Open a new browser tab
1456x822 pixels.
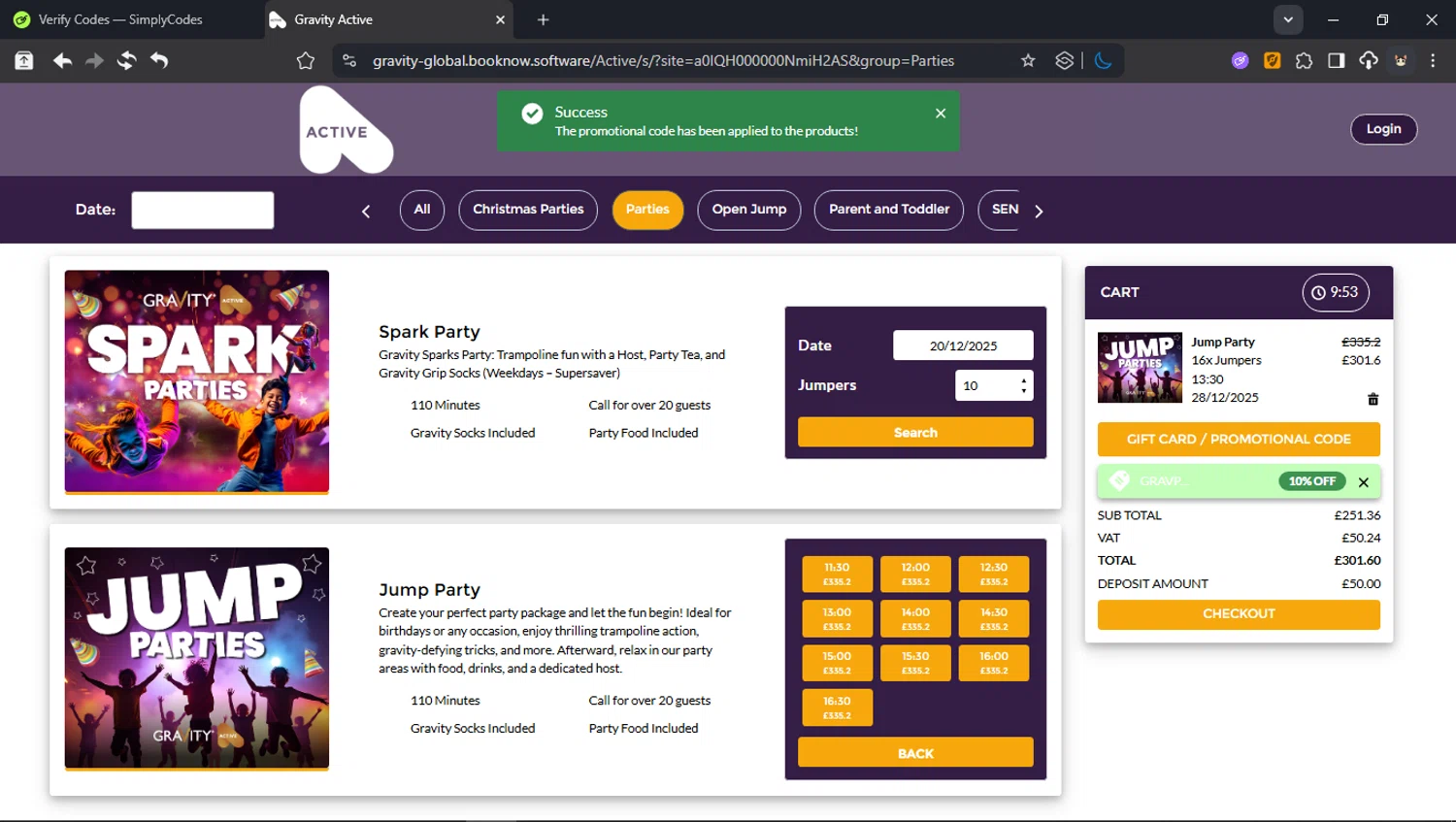click(544, 19)
